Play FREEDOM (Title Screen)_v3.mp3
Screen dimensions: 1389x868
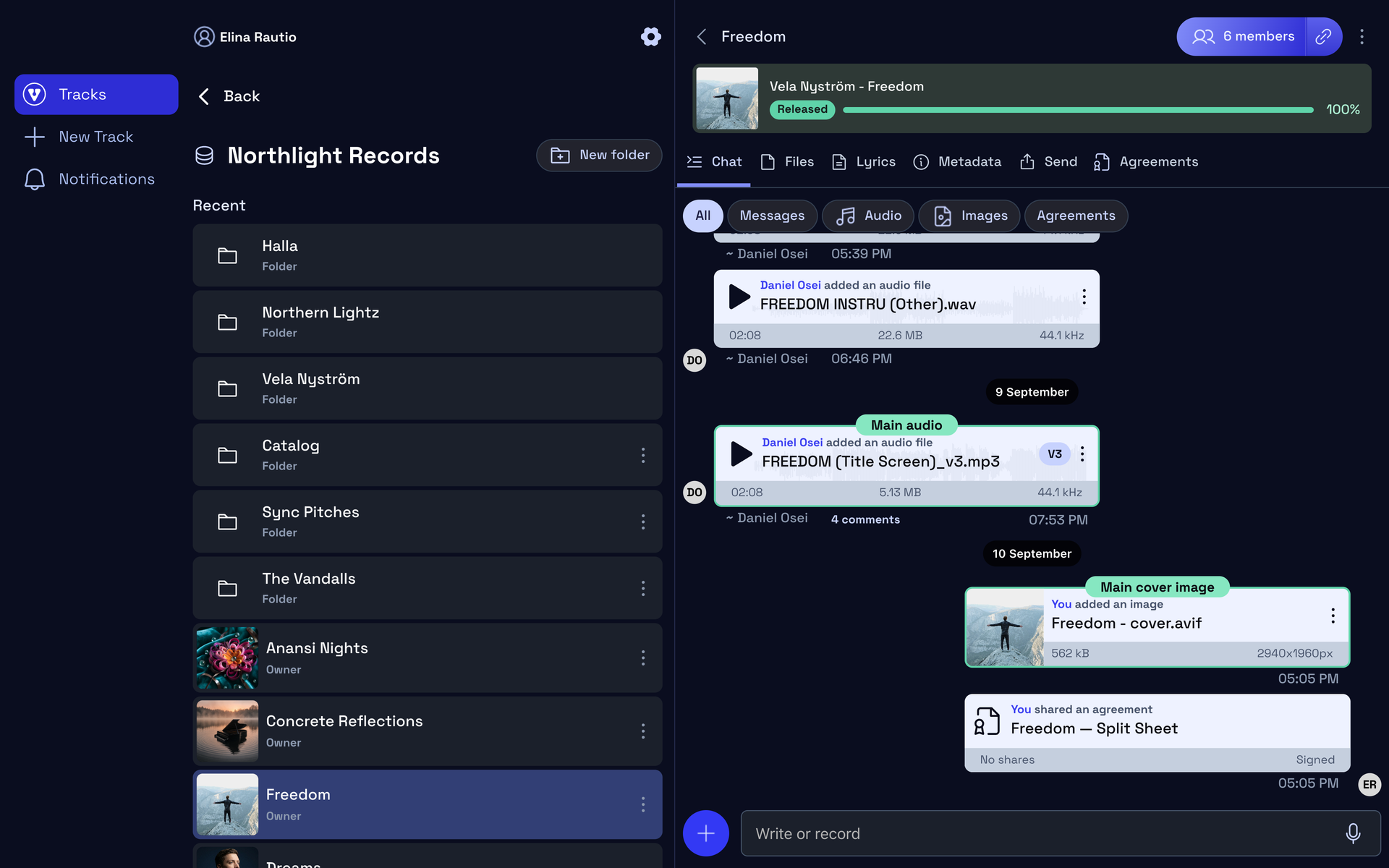pyautogui.click(x=741, y=454)
